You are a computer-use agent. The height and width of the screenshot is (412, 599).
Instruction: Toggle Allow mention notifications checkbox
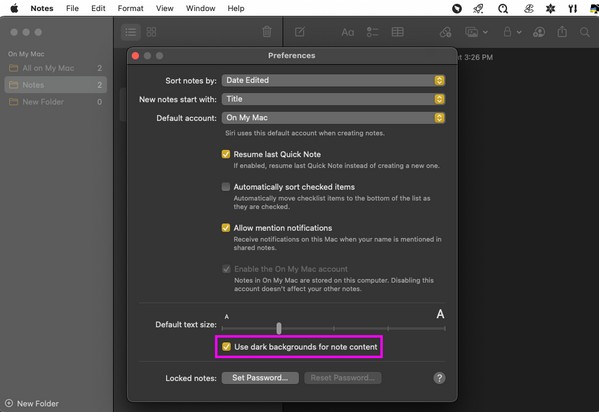pos(226,228)
